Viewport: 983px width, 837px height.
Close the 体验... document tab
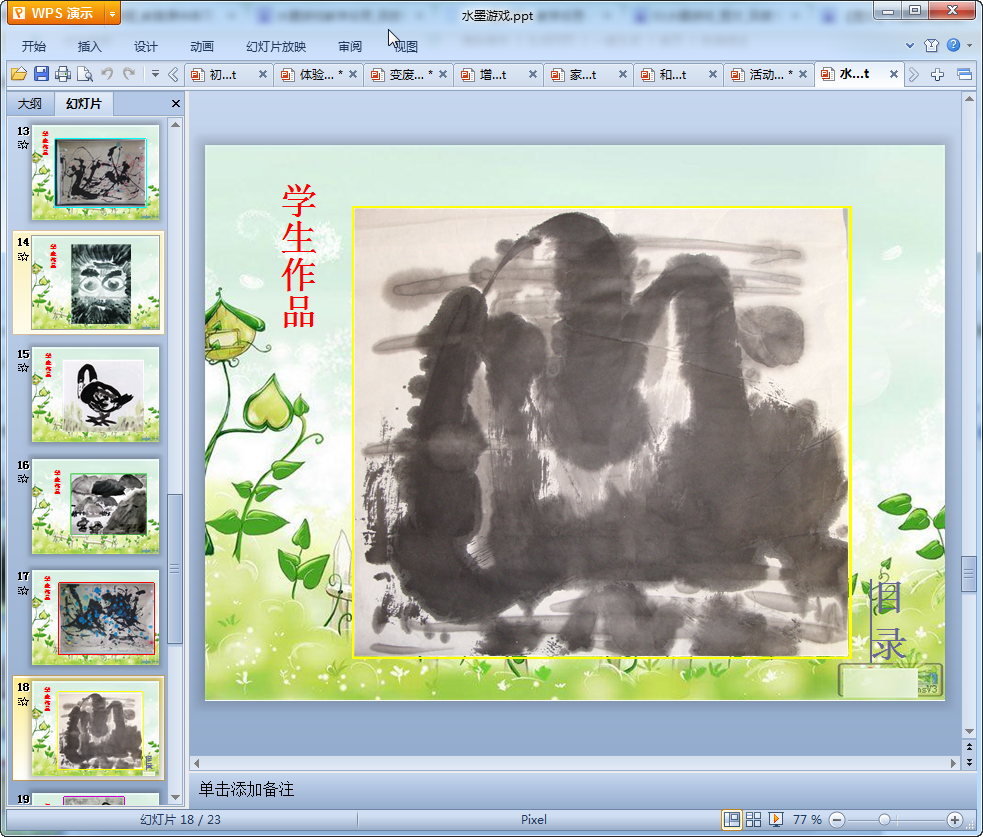(x=353, y=75)
